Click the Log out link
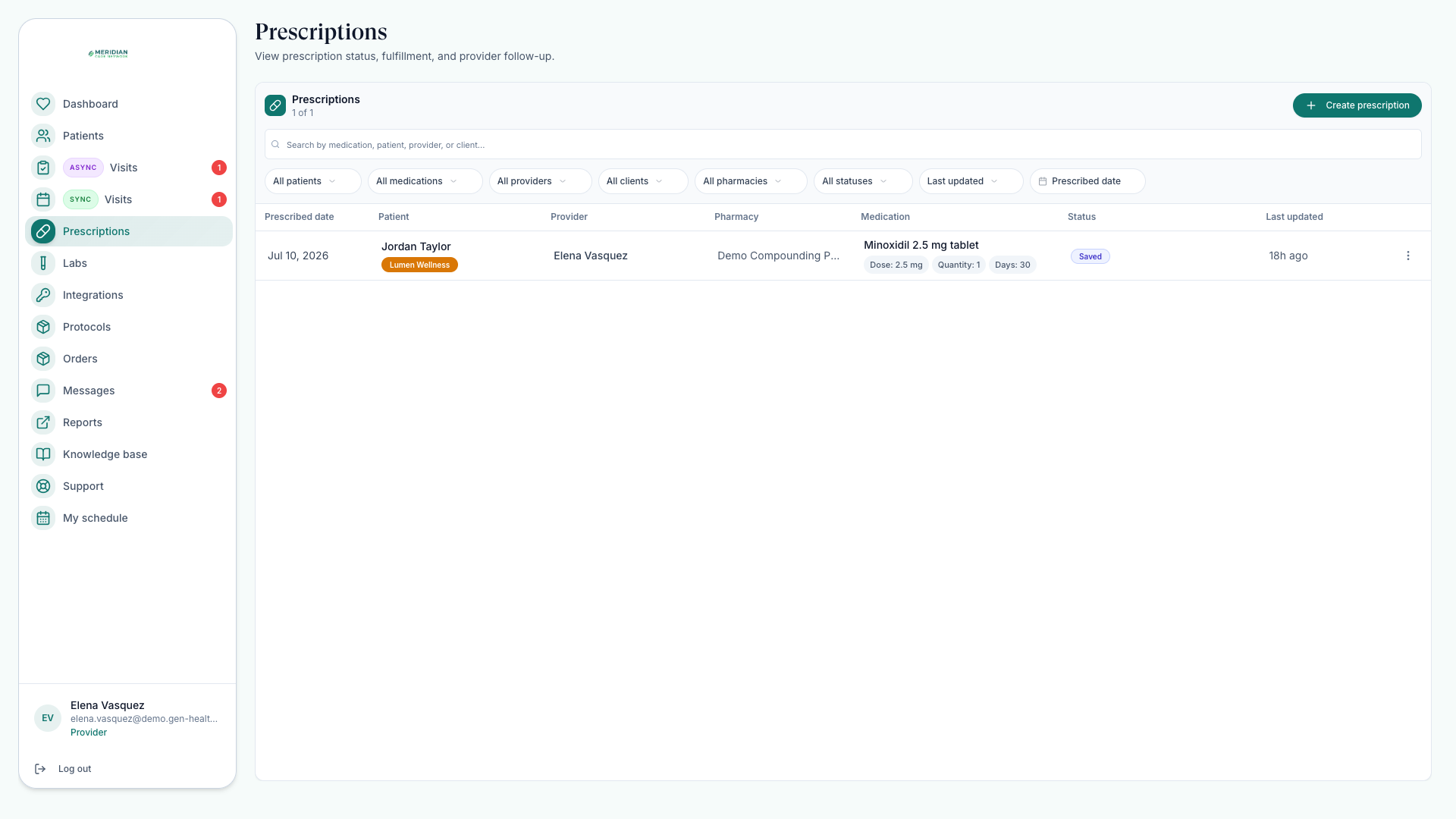Image resolution: width=1456 pixels, height=819 pixels. pos(74,769)
